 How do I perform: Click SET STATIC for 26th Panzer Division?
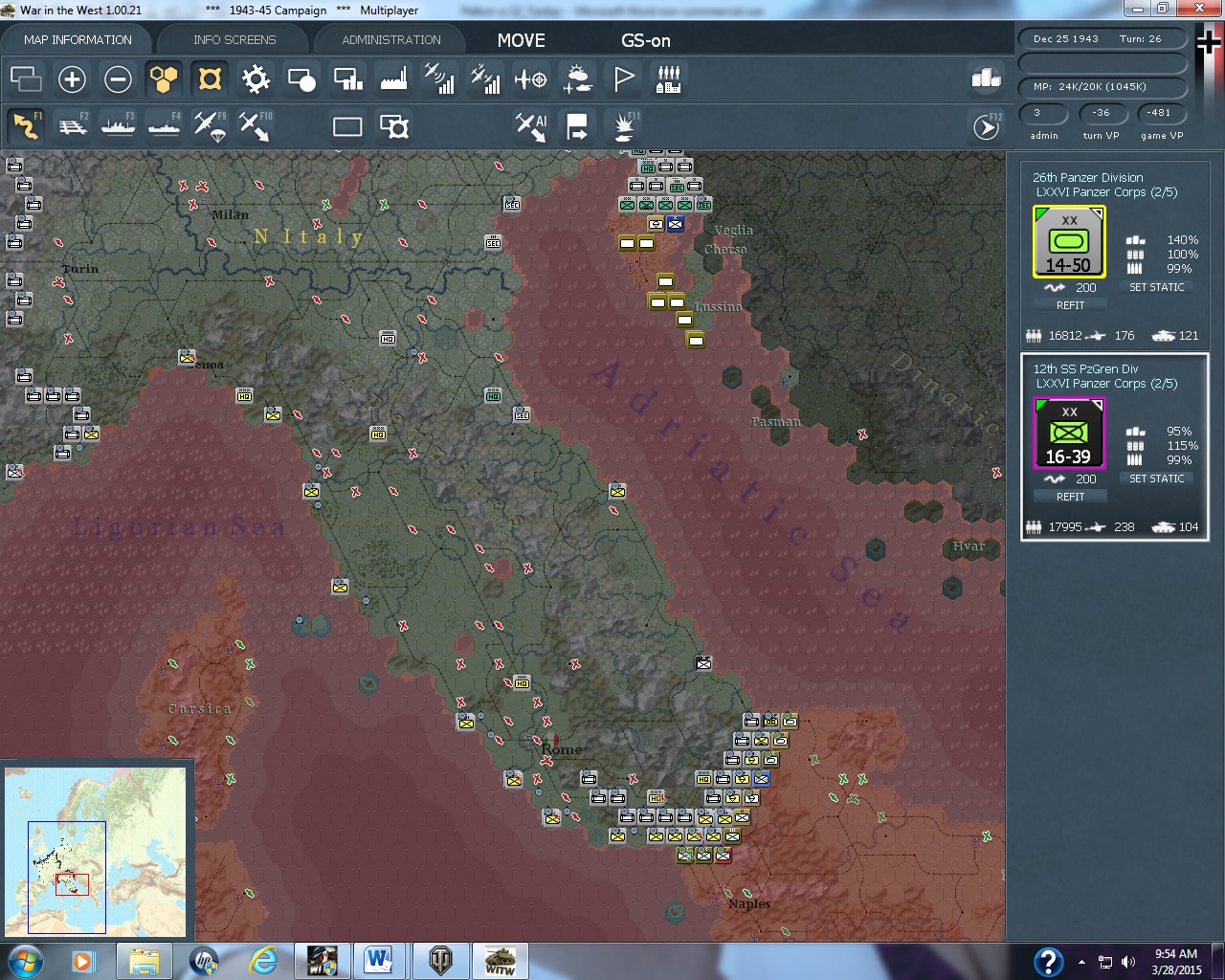[x=1156, y=287]
